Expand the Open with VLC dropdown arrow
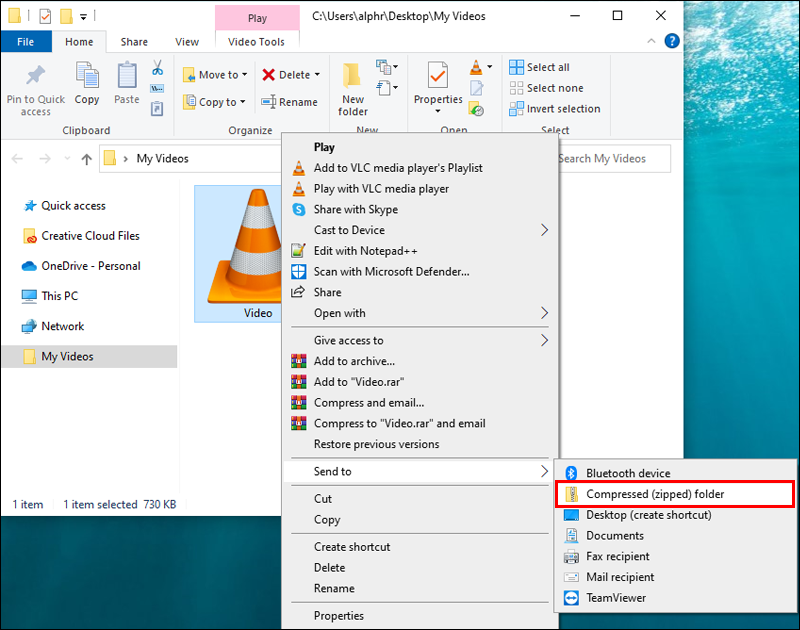The image size is (800, 630). point(490,67)
